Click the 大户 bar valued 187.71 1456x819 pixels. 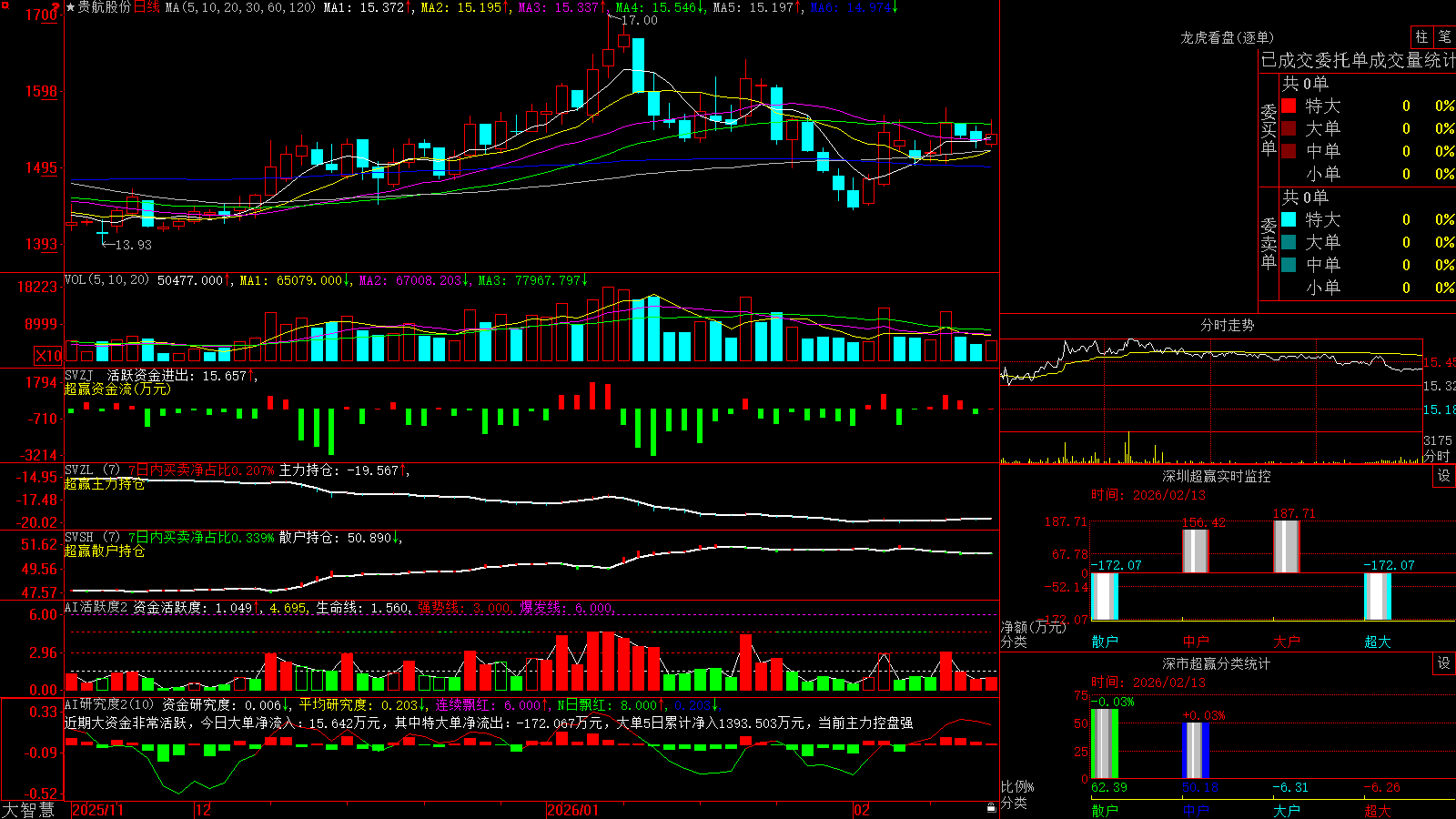[1287, 546]
